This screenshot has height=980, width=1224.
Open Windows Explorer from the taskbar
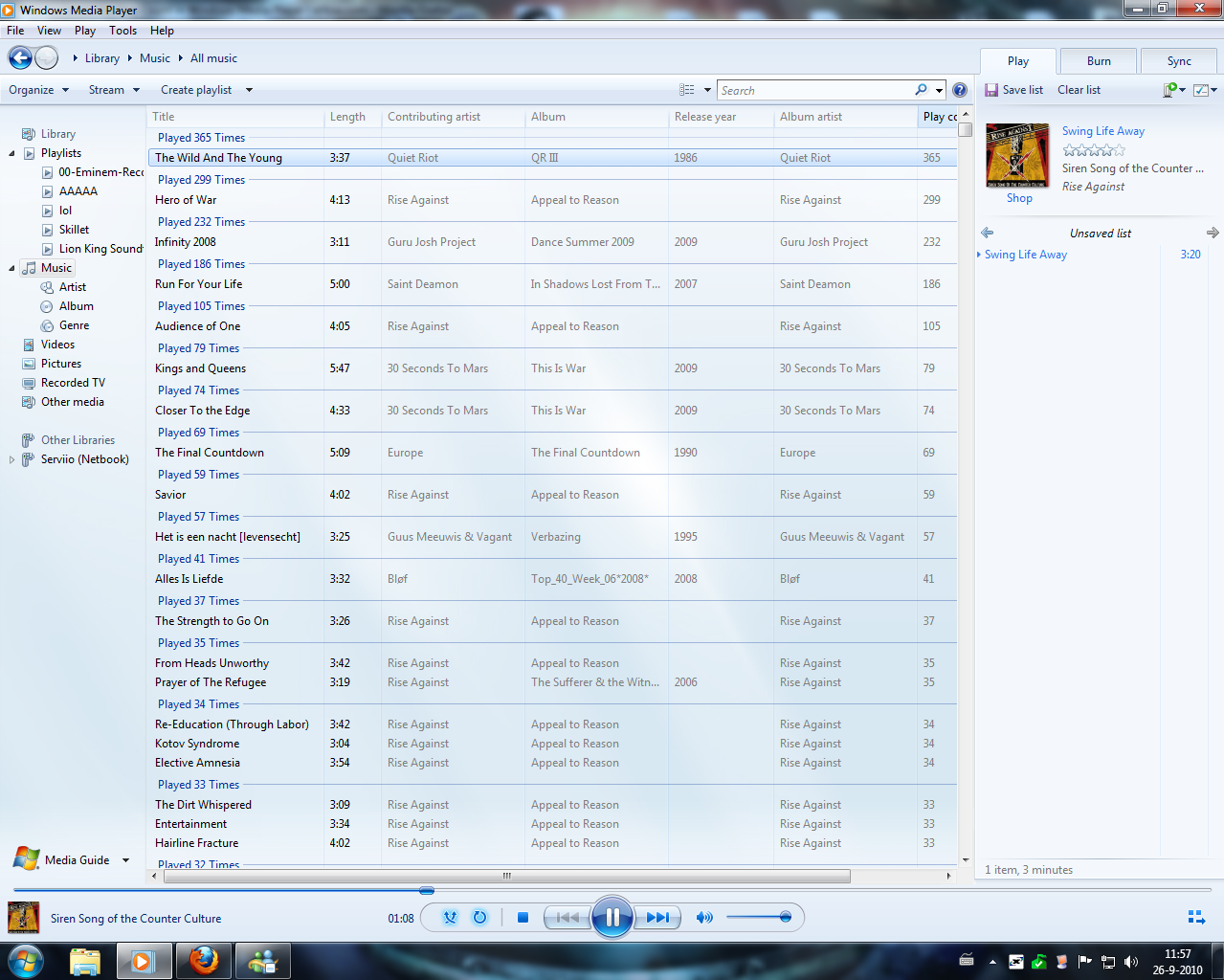tap(84, 961)
